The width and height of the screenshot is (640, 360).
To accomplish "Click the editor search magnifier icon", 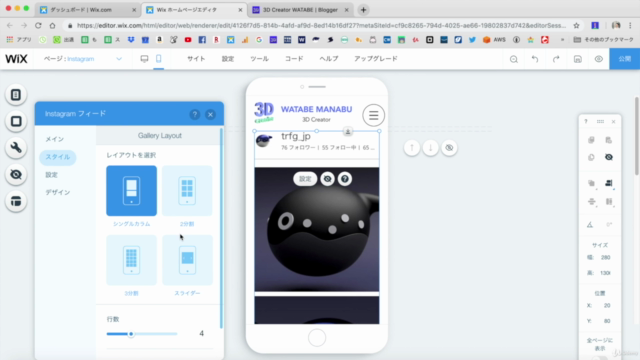I will click(514, 59).
